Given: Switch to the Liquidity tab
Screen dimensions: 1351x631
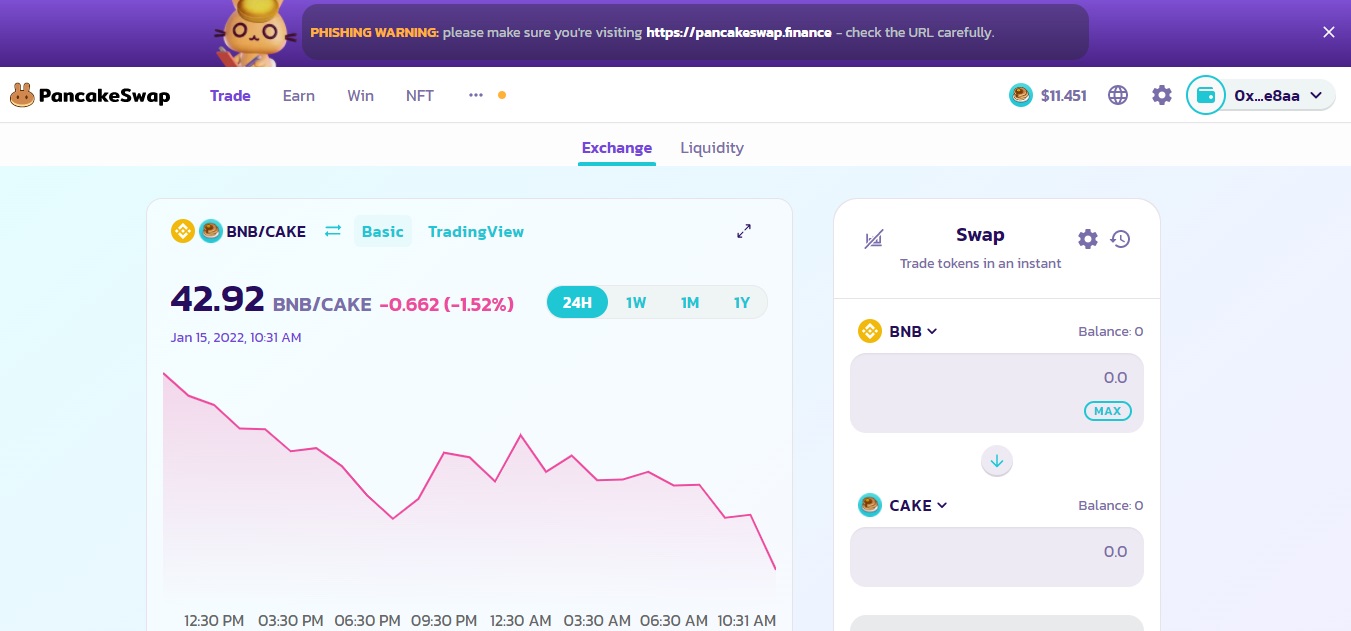Looking at the screenshot, I should point(712,148).
